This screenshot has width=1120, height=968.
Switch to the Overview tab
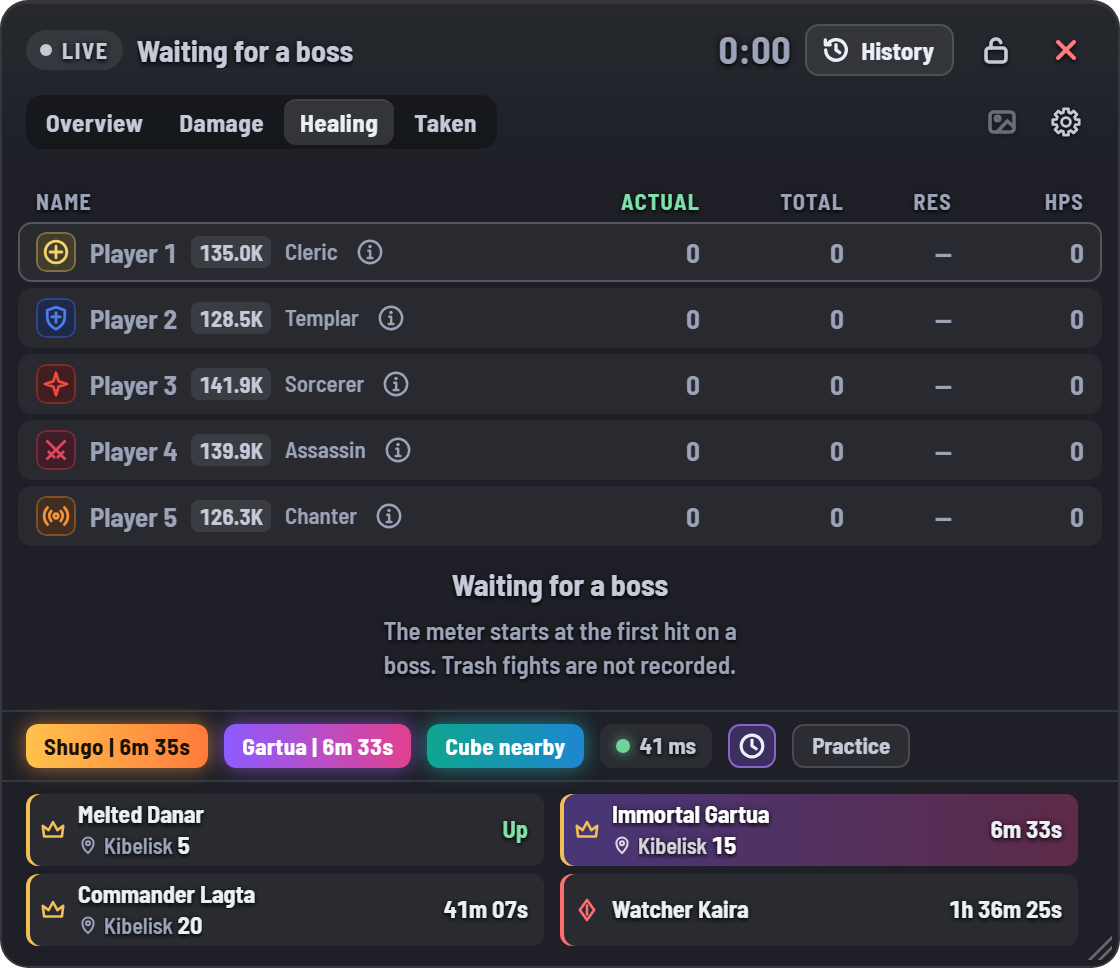coord(94,124)
